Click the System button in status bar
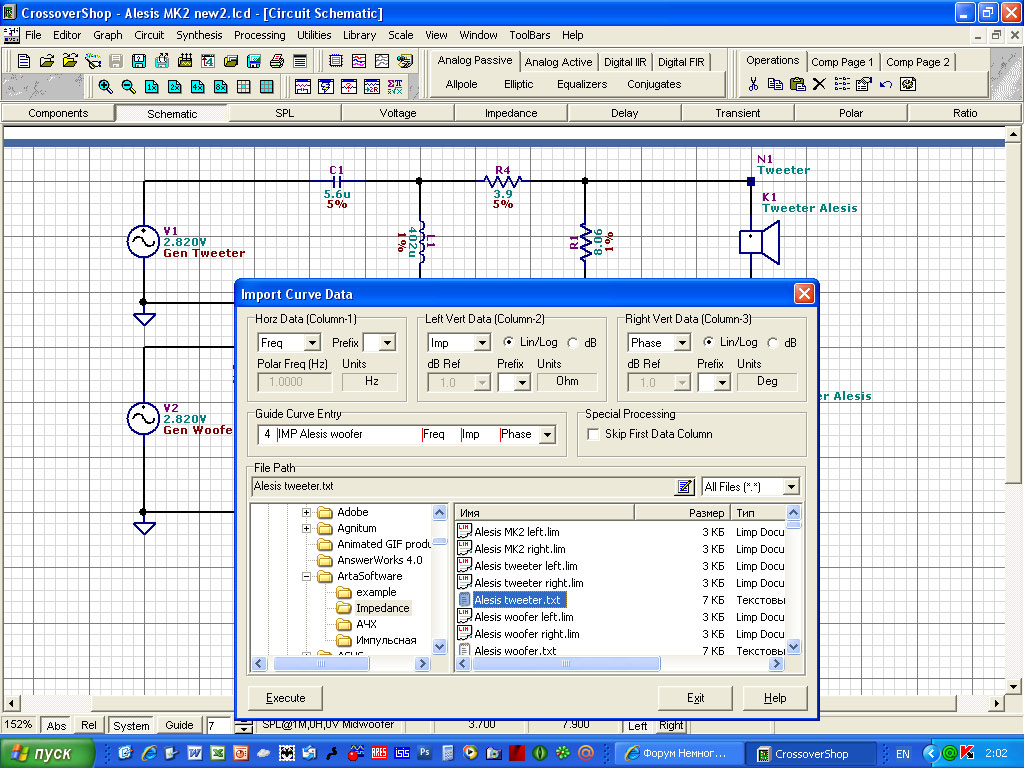The width and height of the screenshot is (1024, 768). click(x=131, y=726)
